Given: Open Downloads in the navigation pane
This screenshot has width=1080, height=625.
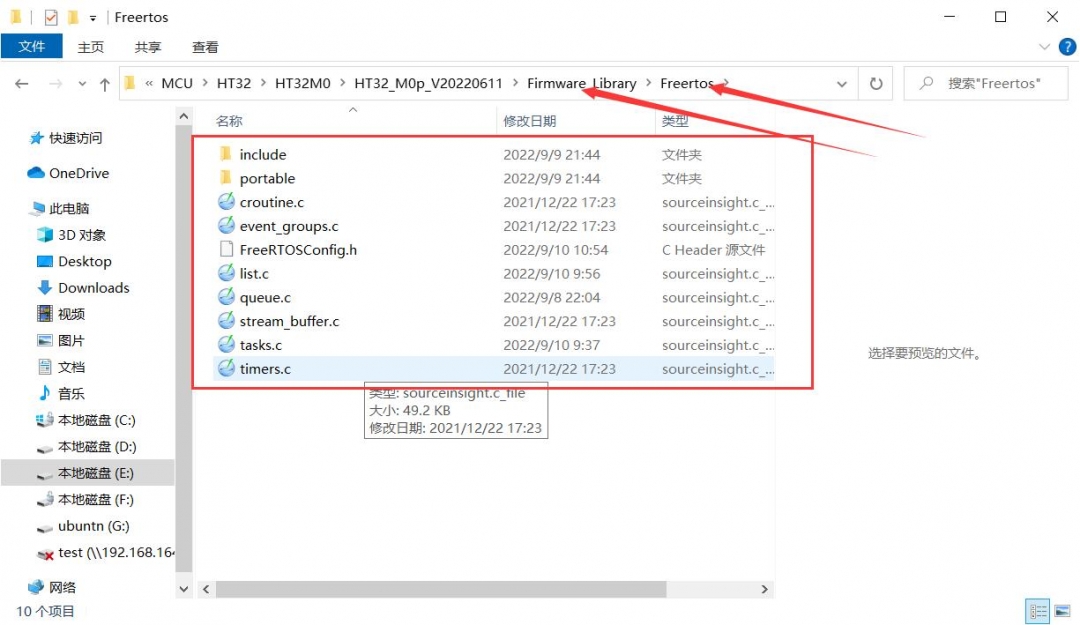Looking at the screenshot, I should [83, 287].
